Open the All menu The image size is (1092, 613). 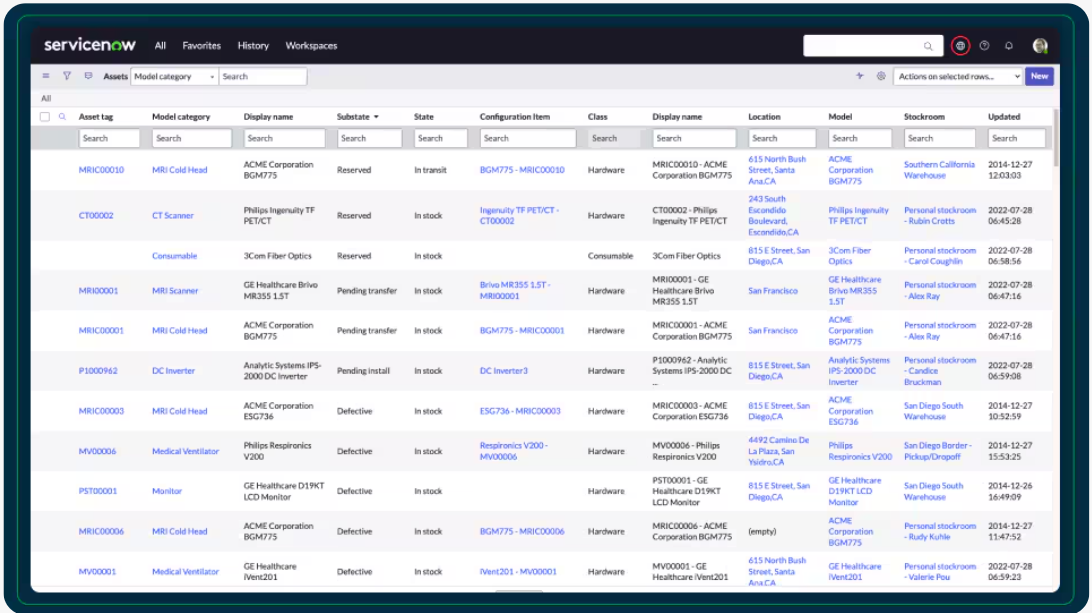pyautogui.click(x=160, y=46)
